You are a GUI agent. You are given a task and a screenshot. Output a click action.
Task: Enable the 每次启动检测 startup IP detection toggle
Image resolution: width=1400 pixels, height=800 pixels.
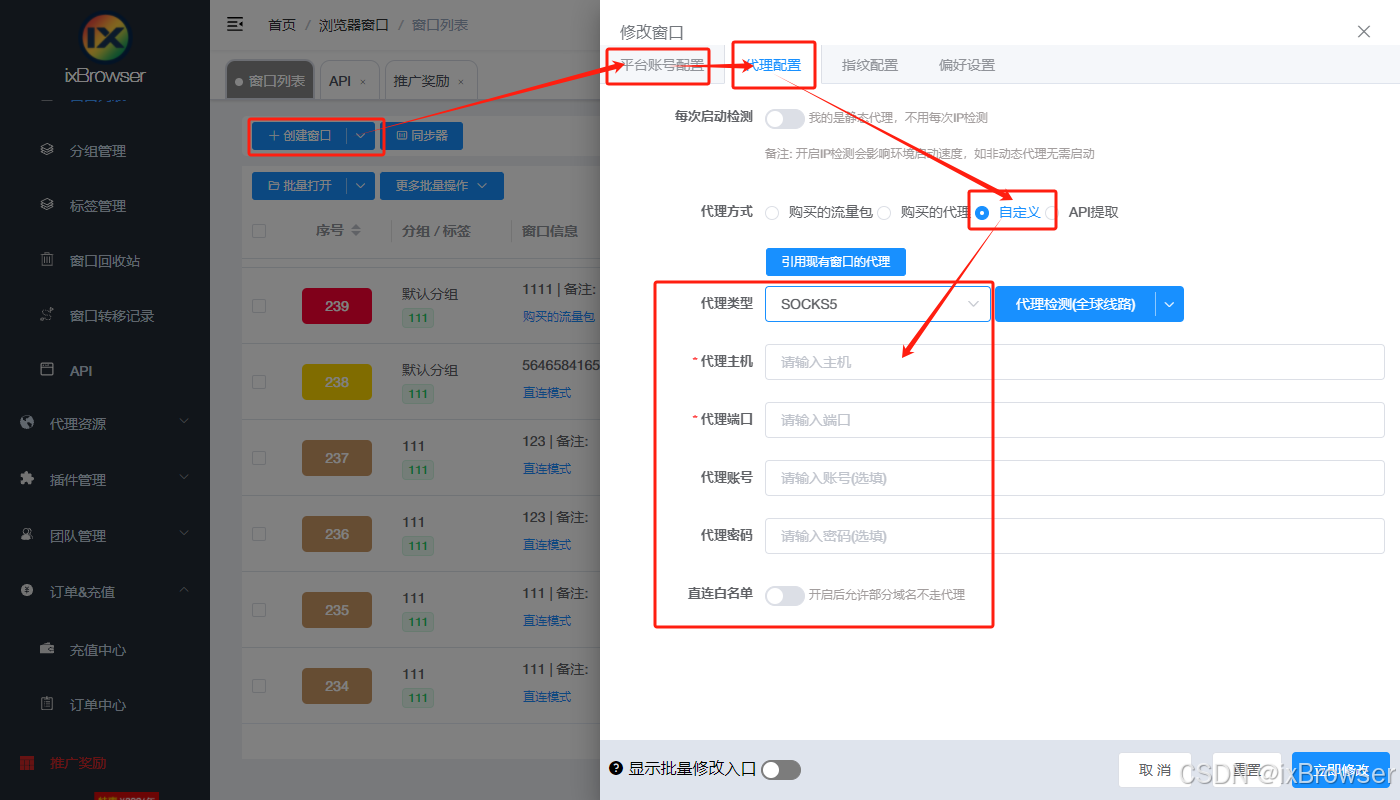pos(784,118)
